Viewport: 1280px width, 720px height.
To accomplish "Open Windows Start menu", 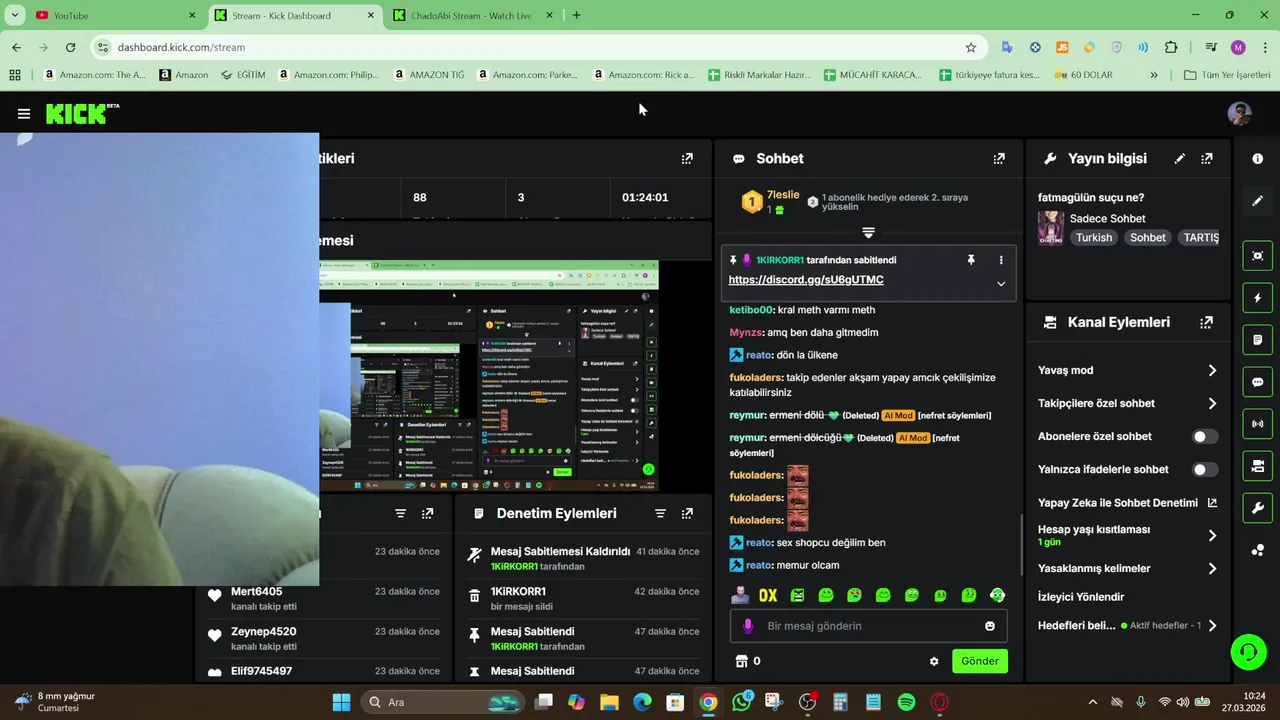I will 341,702.
